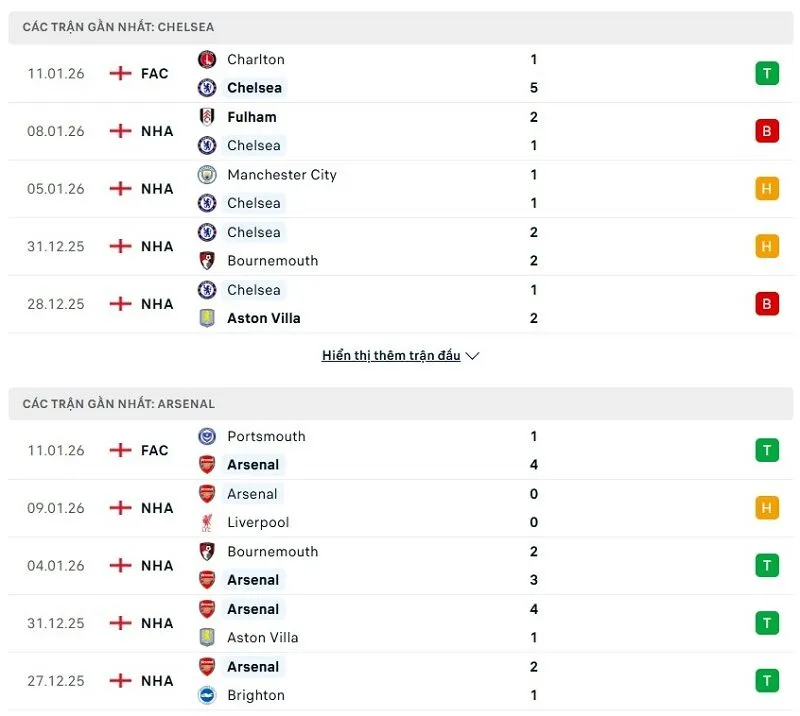Select the Liverpool club logo
The width and height of the screenshot is (800, 716).
click(206, 522)
